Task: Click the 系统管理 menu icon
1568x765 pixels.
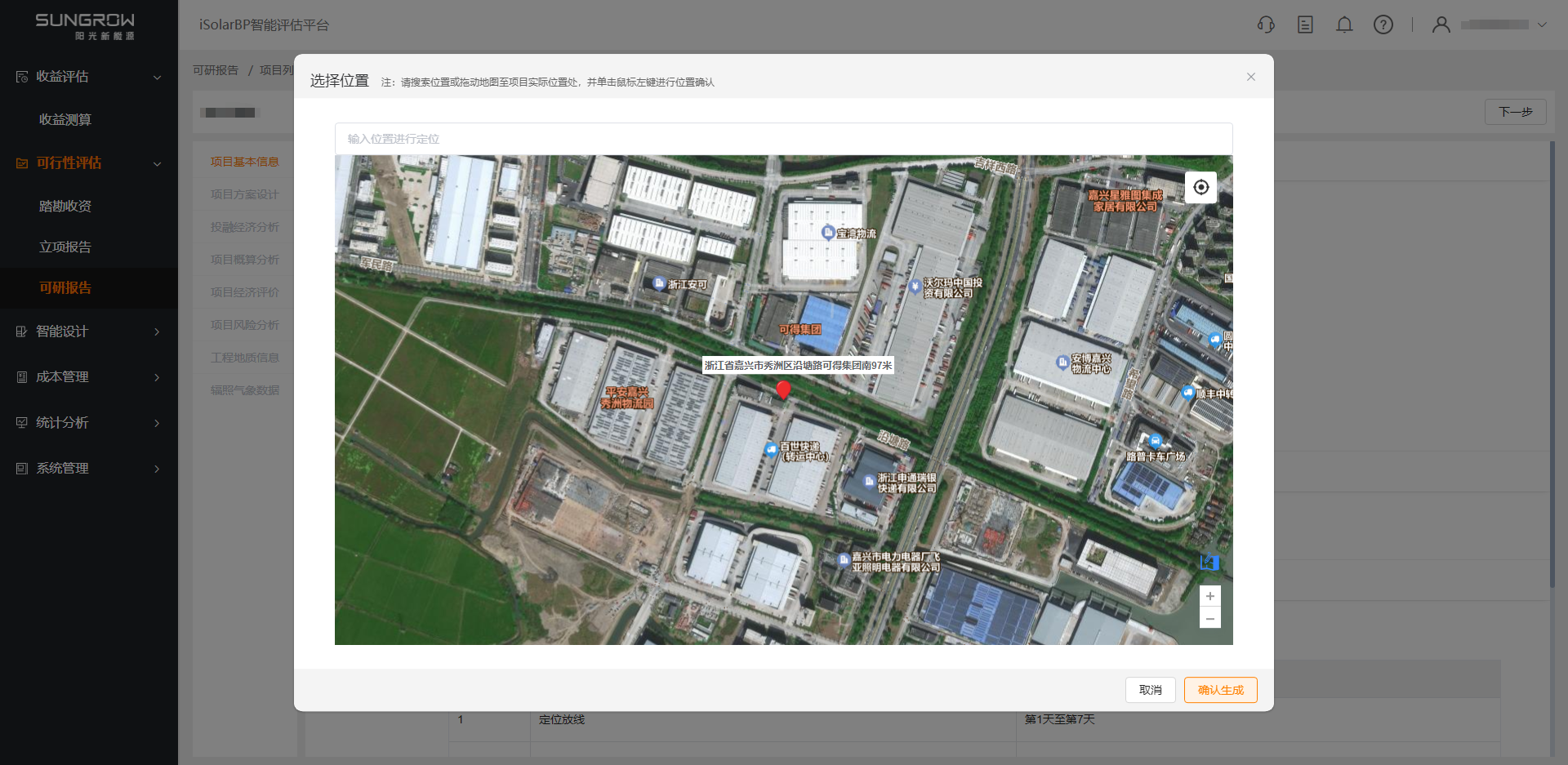Action: click(22, 469)
